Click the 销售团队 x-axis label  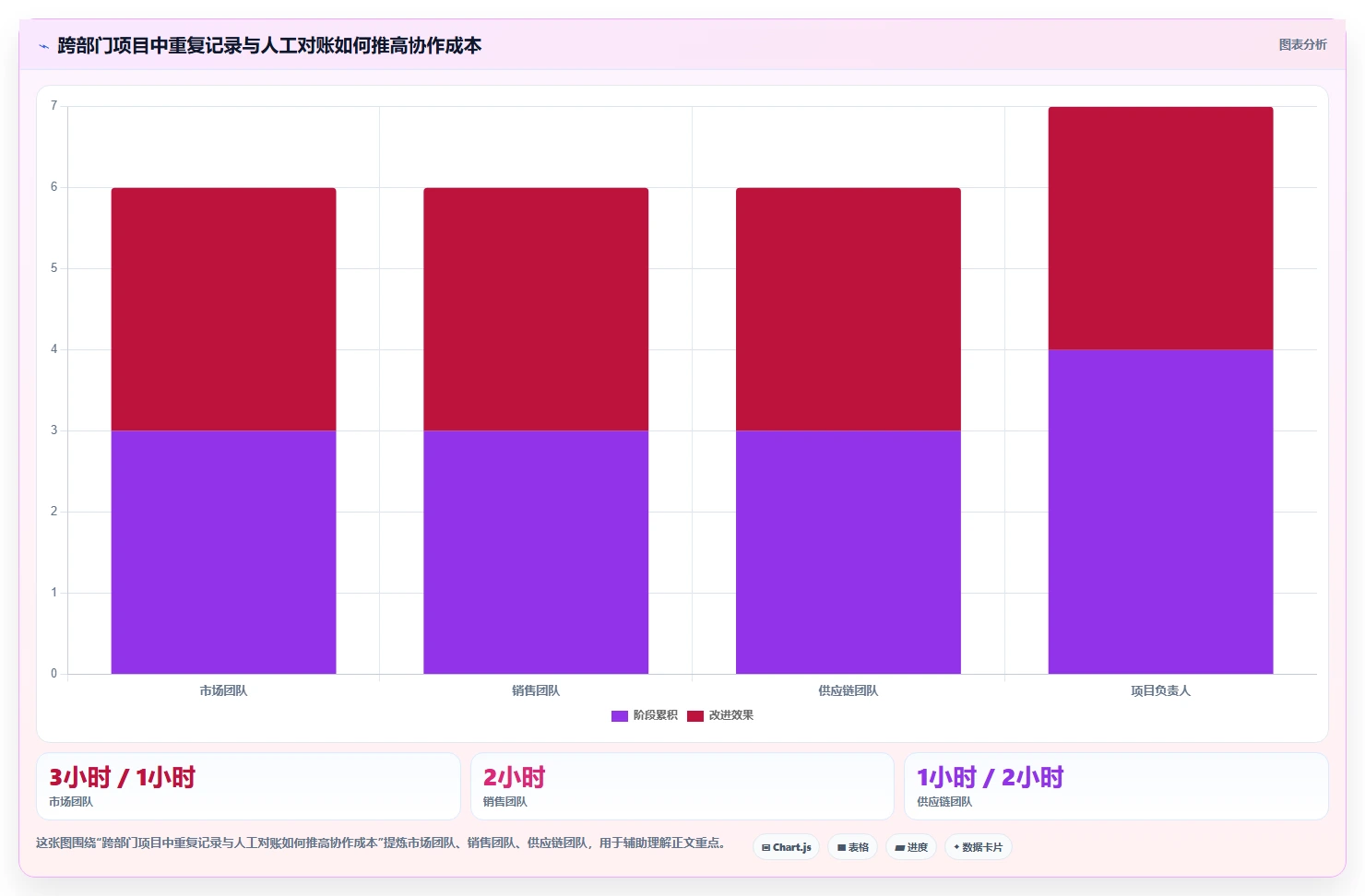coord(536,690)
